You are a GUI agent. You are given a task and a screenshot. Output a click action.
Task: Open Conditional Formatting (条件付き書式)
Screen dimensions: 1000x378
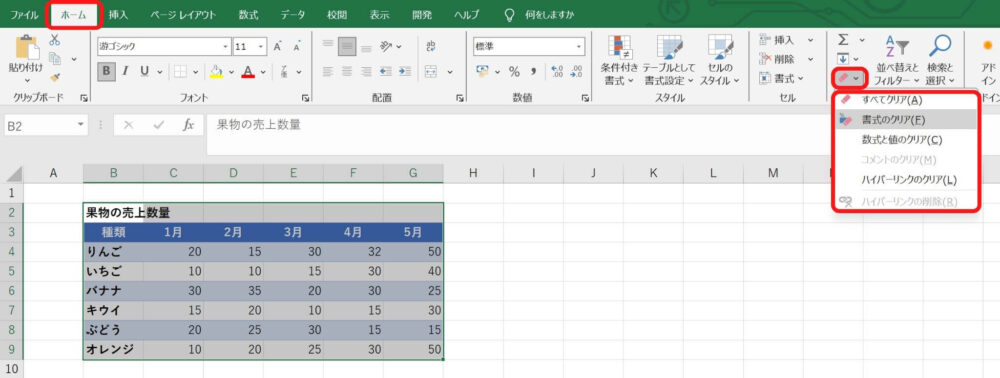619,61
